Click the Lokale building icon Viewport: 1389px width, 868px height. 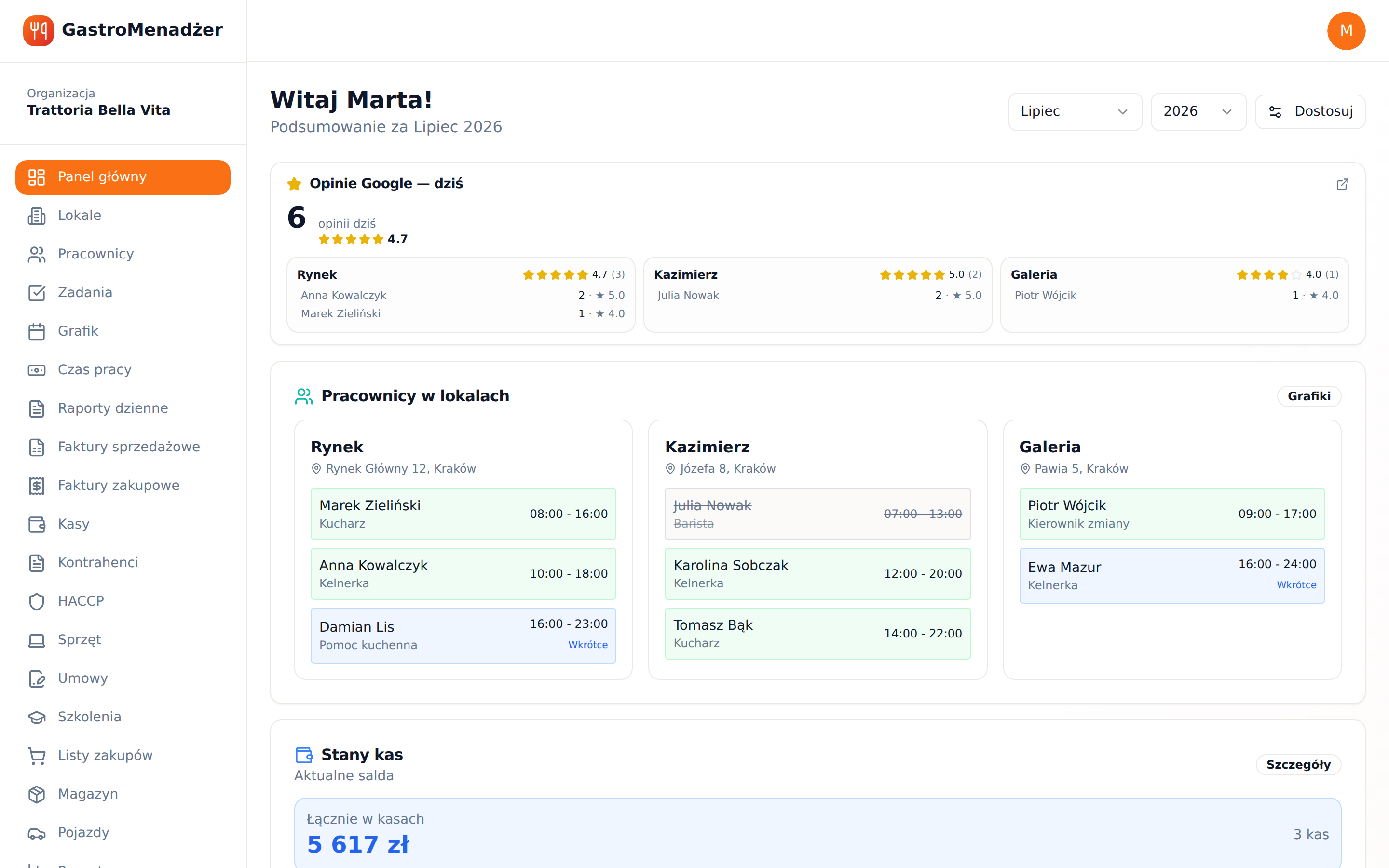pos(37,216)
